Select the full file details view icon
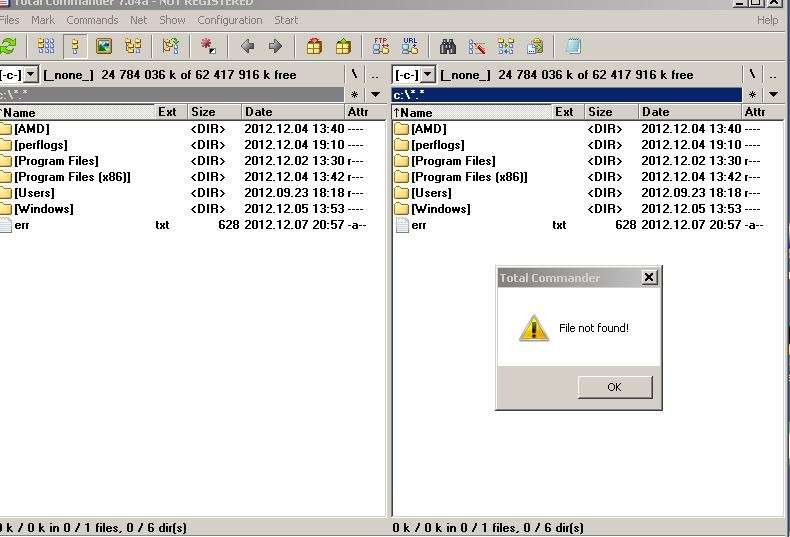Image resolution: width=790 pixels, height=537 pixels. pyautogui.click(x=75, y=47)
